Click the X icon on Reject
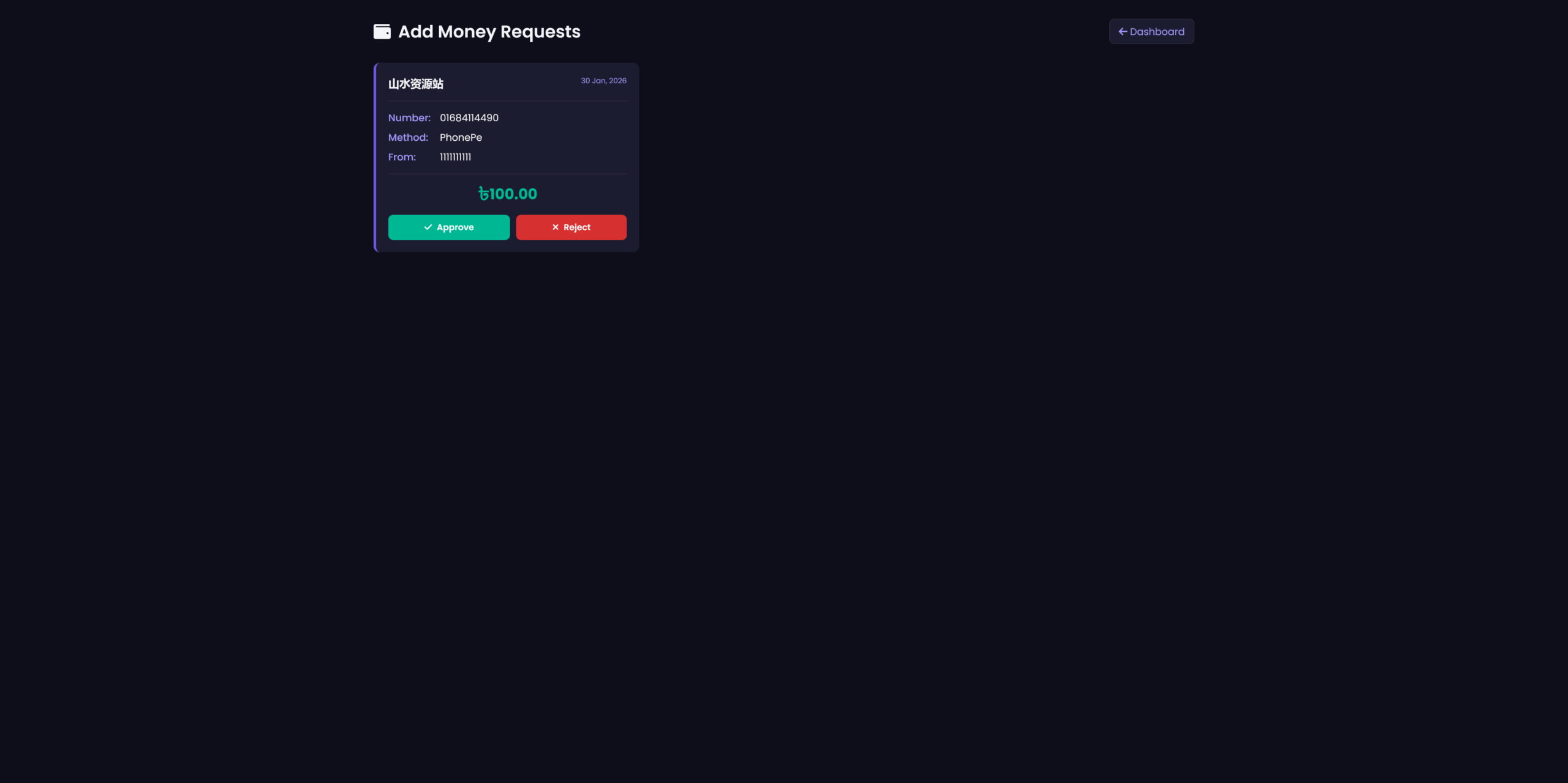 point(556,227)
